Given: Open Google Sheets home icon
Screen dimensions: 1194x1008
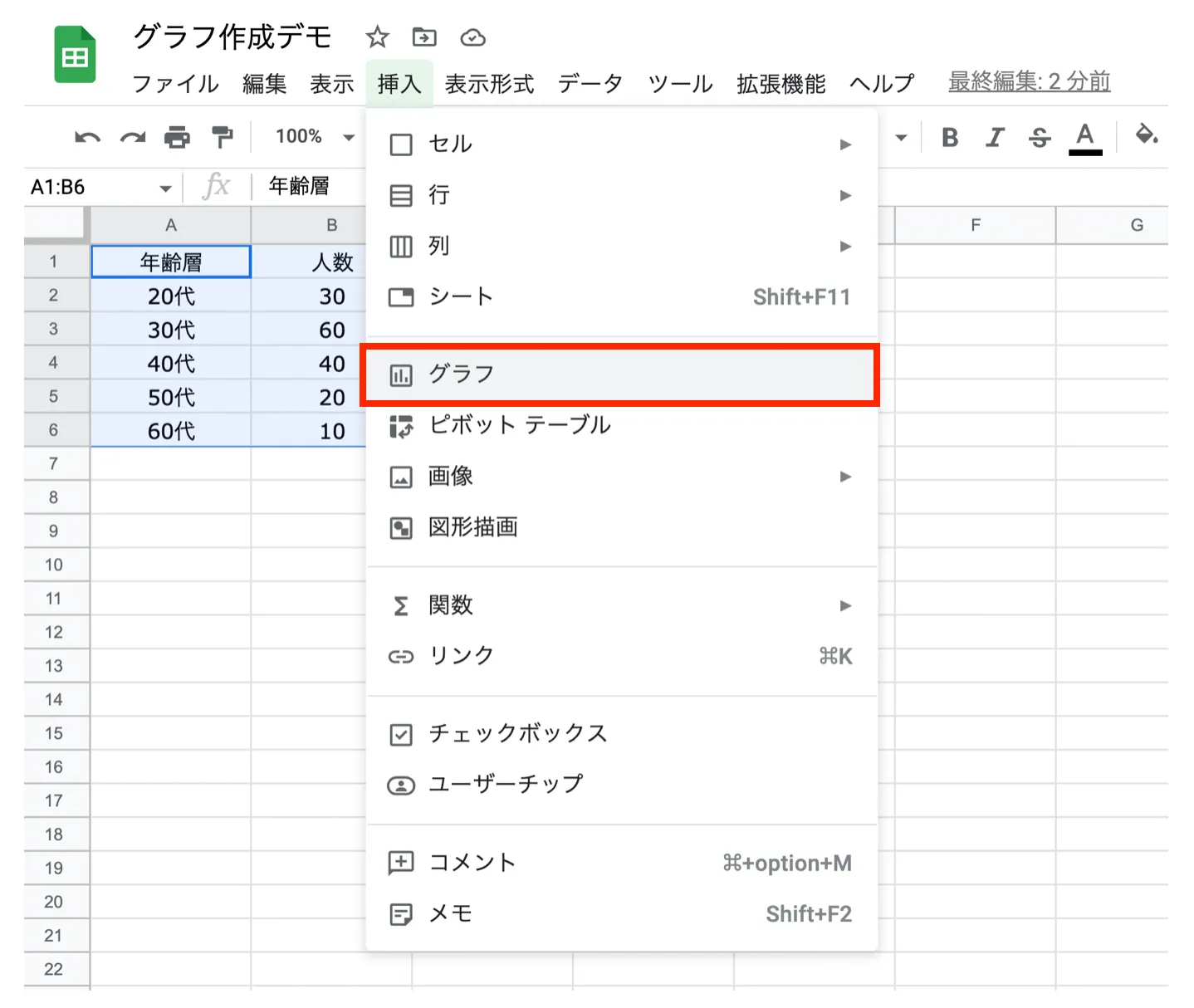Looking at the screenshot, I should click(x=75, y=55).
